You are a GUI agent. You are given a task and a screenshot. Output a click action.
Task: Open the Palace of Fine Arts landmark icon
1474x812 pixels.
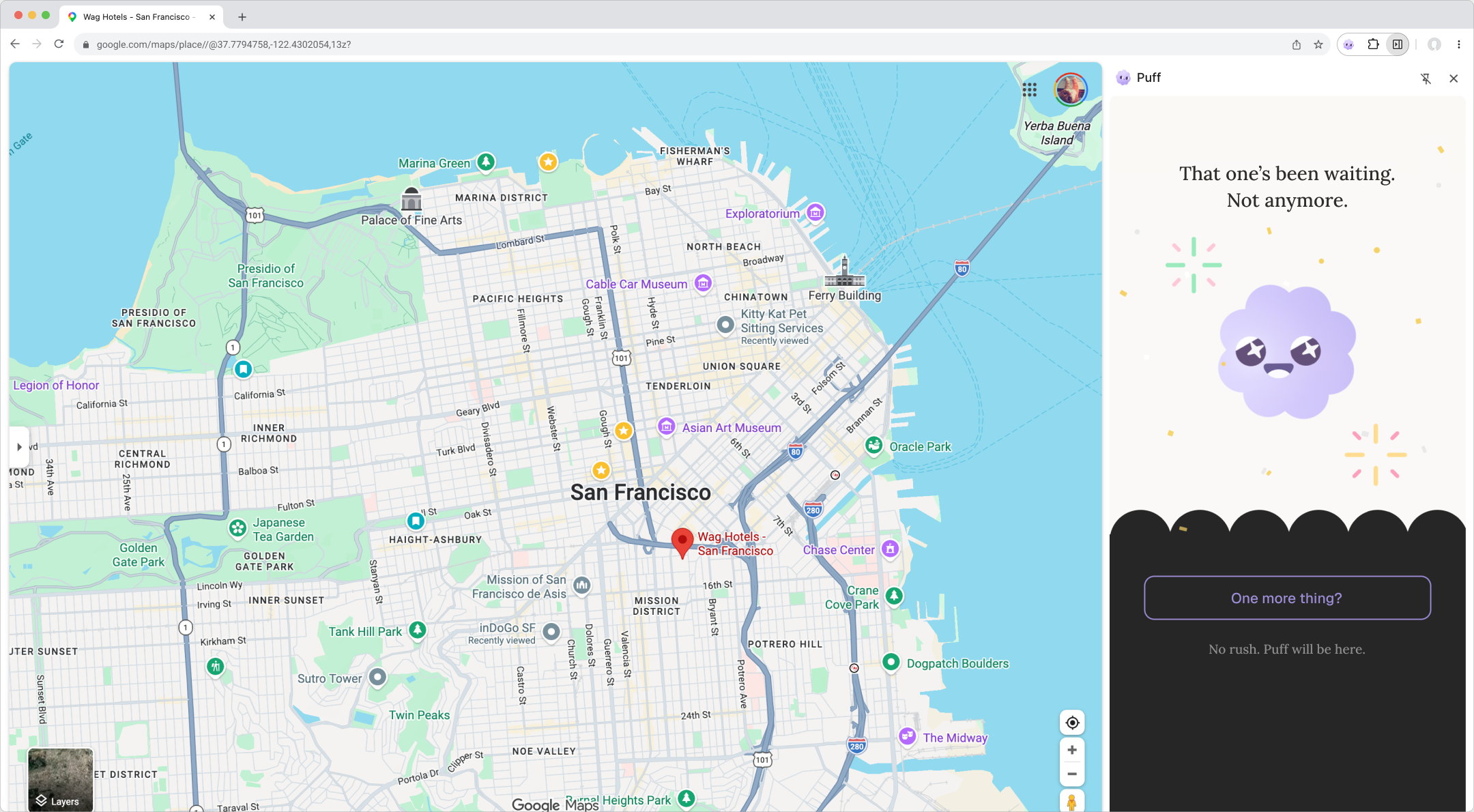pyautogui.click(x=411, y=199)
